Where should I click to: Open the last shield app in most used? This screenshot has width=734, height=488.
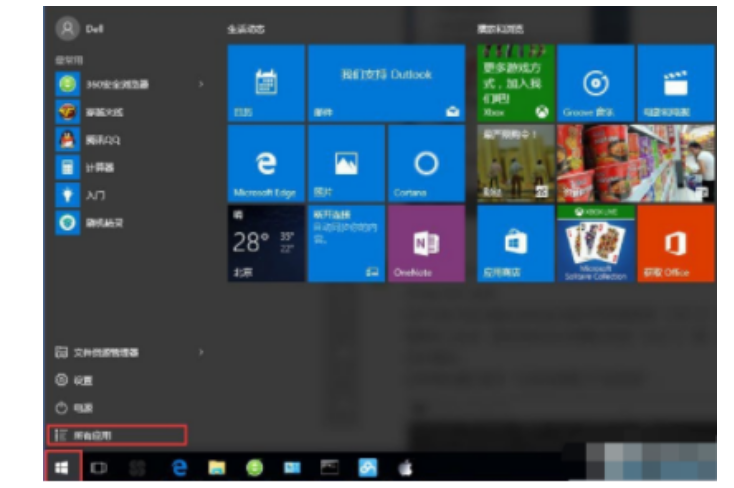pyautogui.click(x=130, y=222)
